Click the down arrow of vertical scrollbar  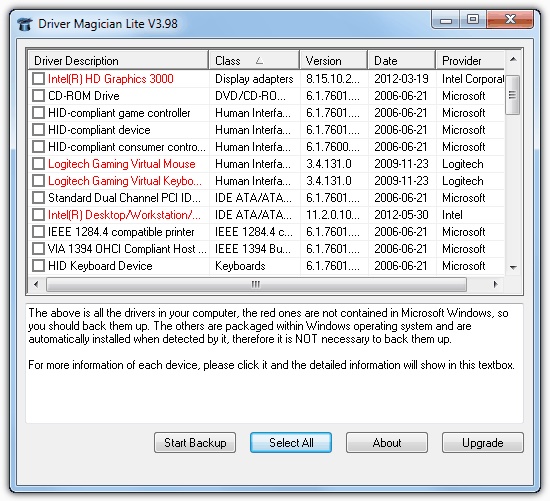click(513, 267)
